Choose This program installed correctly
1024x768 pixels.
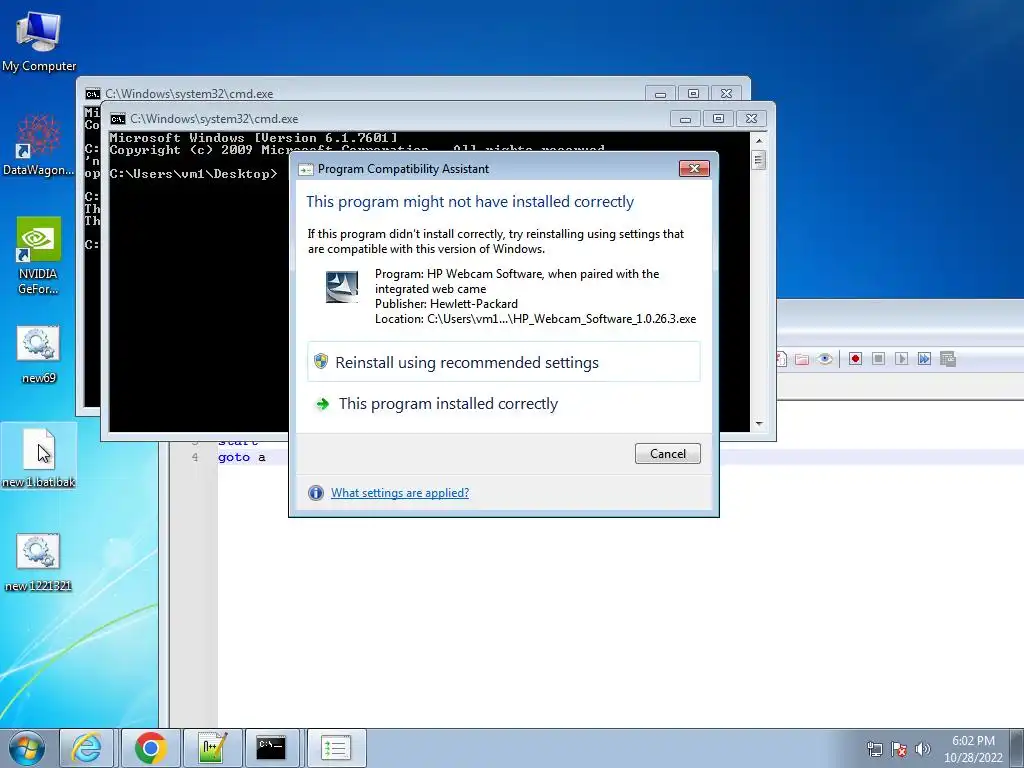click(x=448, y=404)
